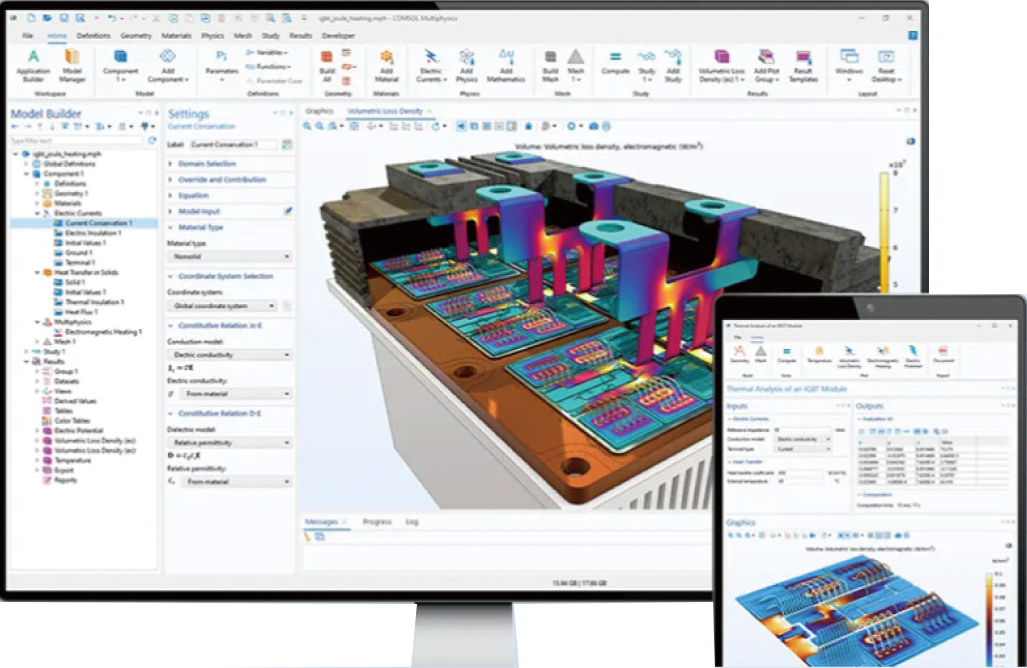Open the Relative permittivity From material dropdown
This screenshot has height=668, width=1027.
236,481
